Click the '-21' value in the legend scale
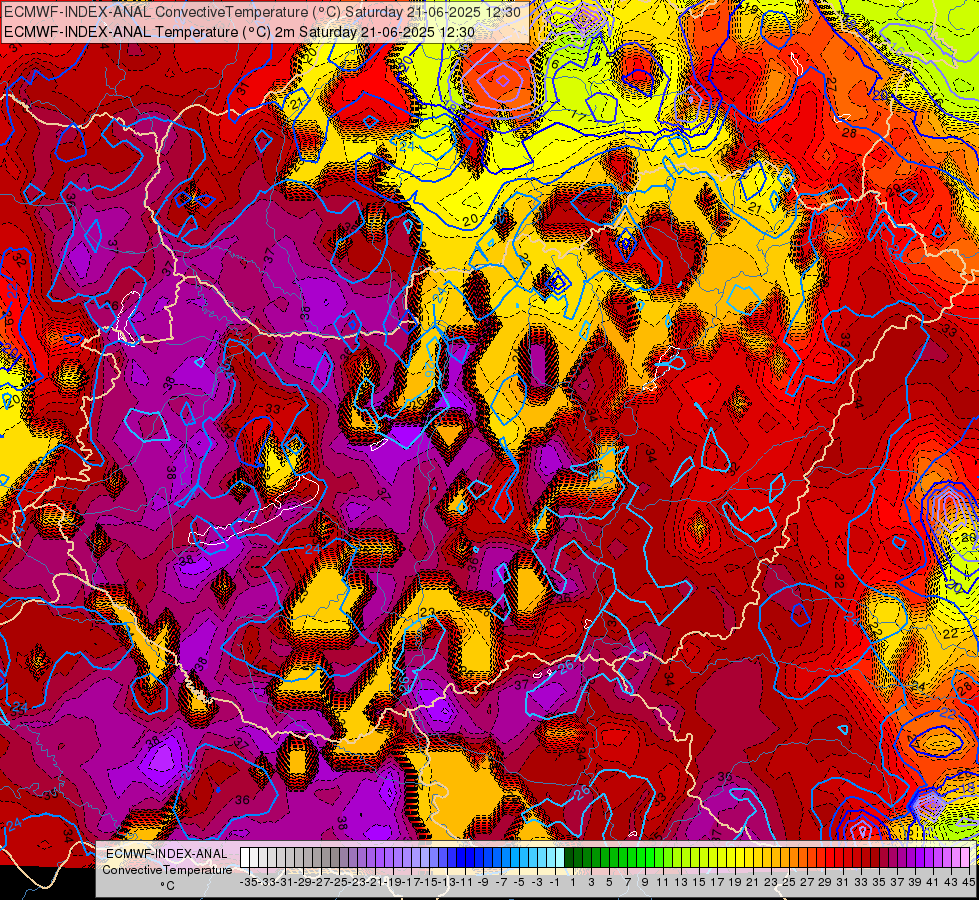Viewport: 979px width, 900px height. point(375,883)
